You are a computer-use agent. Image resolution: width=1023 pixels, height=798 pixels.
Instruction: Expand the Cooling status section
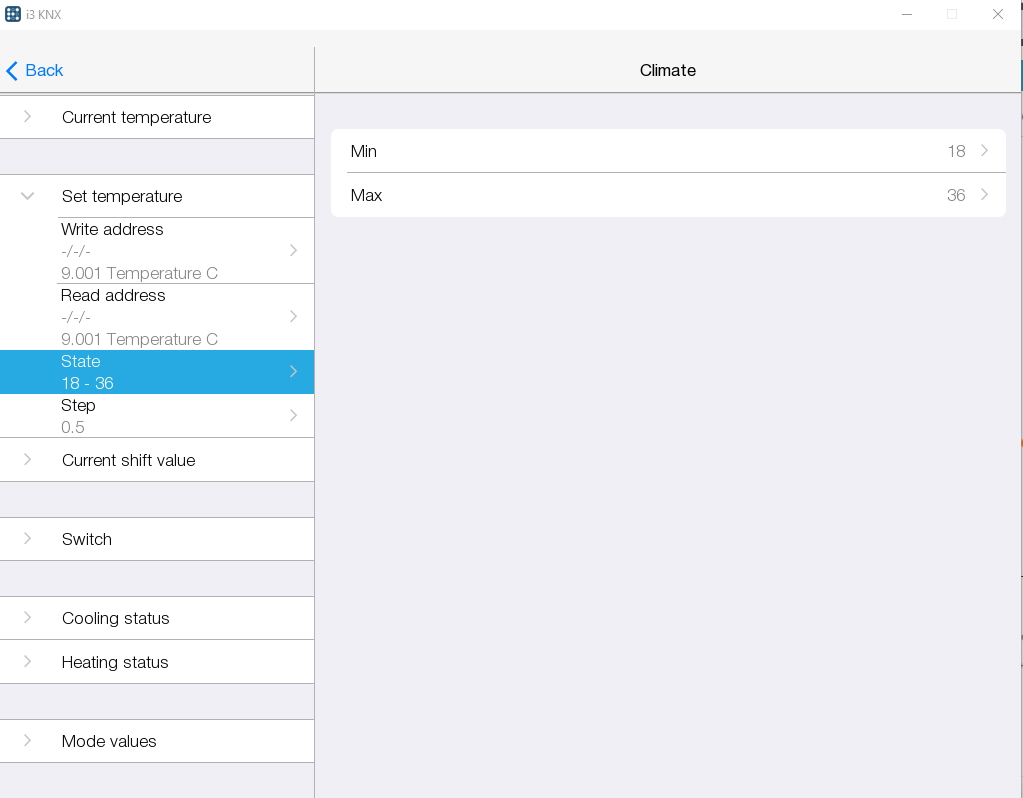pos(115,618)
